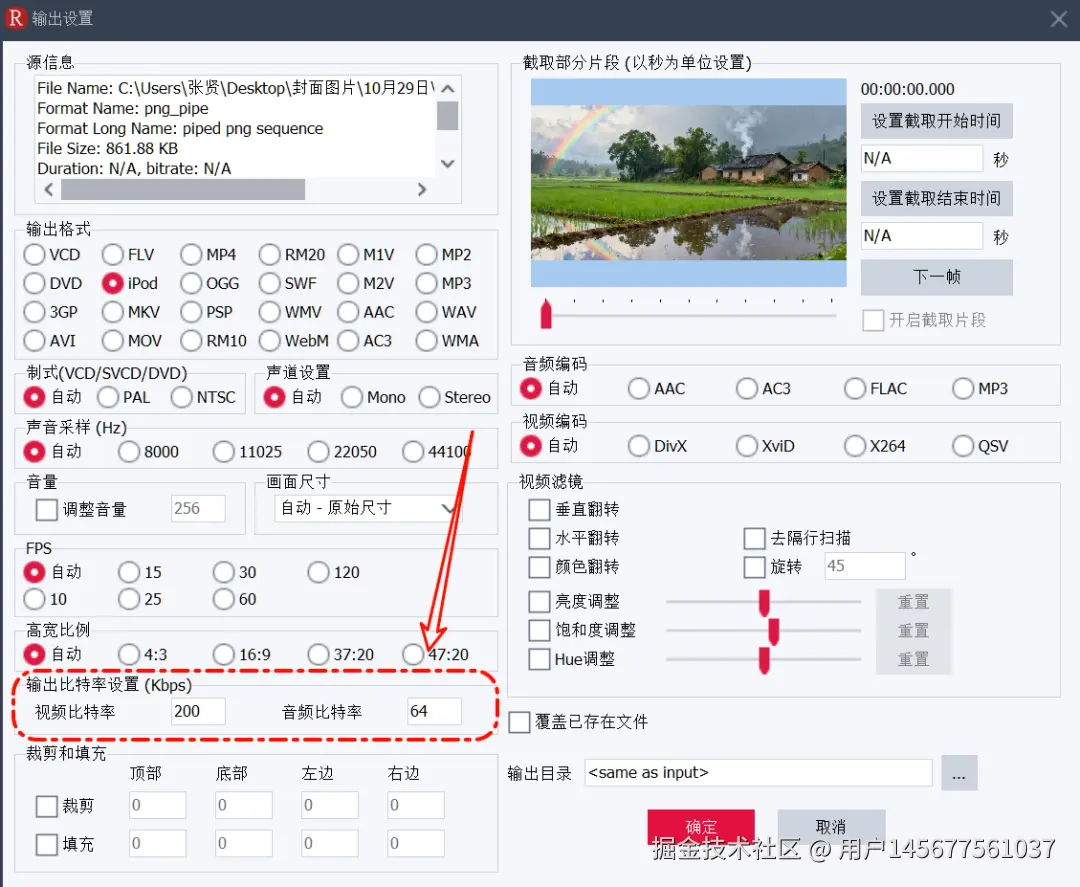
Task: Open output directory browse button (...)
Action: tap(959, 773)
